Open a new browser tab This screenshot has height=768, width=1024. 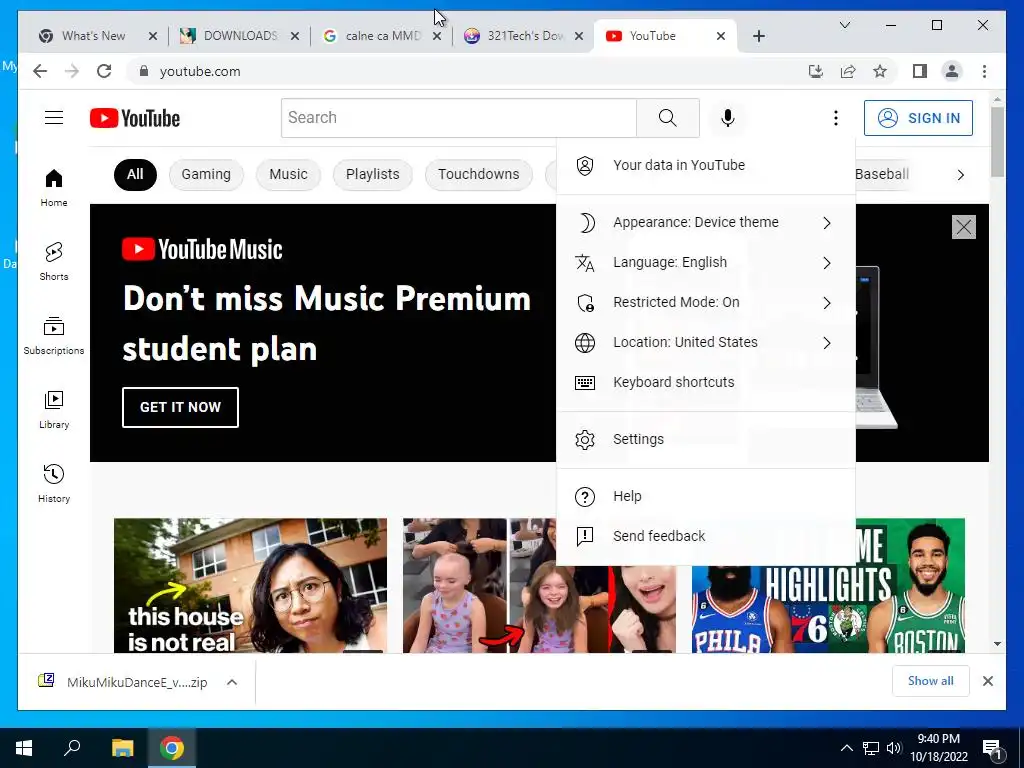click(758, 36)
